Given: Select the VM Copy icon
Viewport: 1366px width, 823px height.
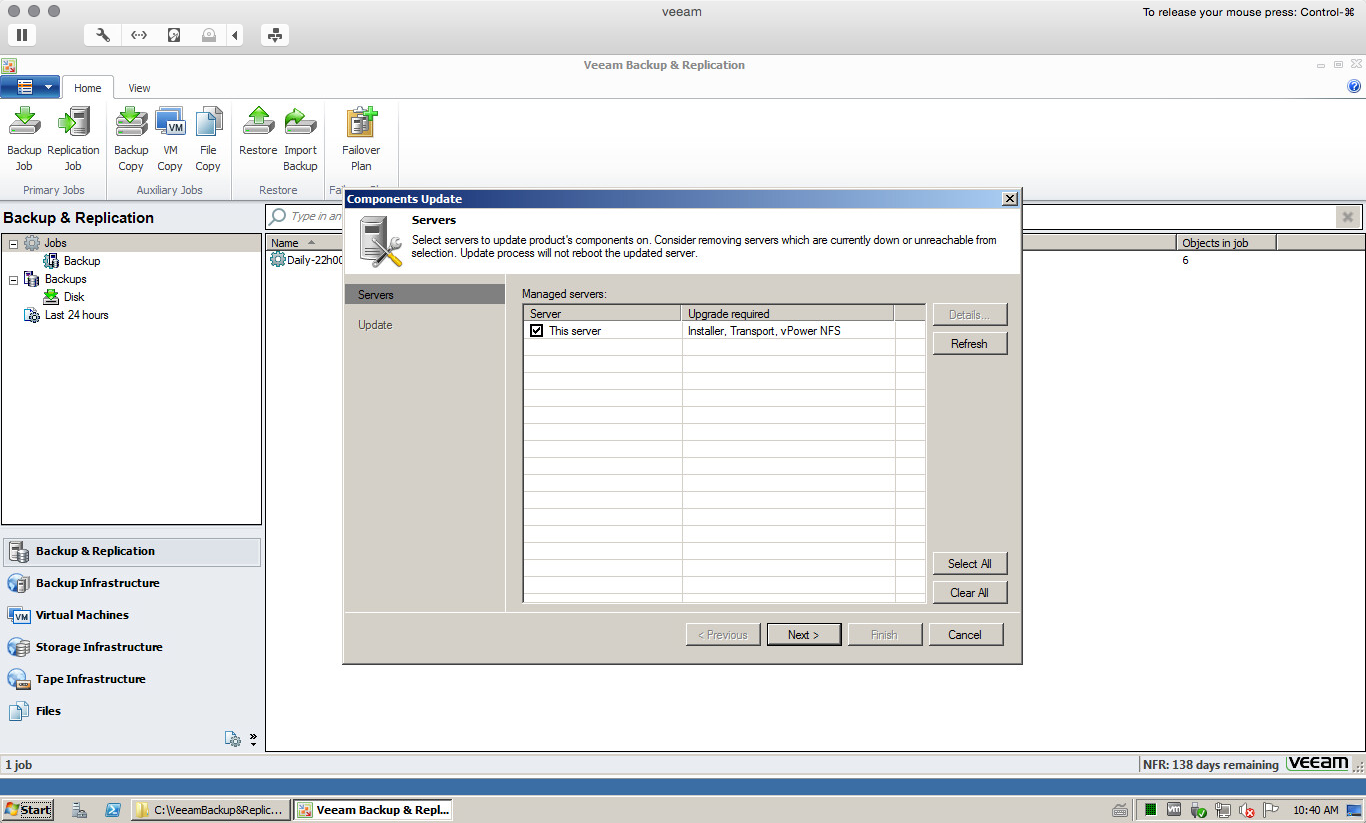Looking at the screenshot, I should click(x=170, y=123).
